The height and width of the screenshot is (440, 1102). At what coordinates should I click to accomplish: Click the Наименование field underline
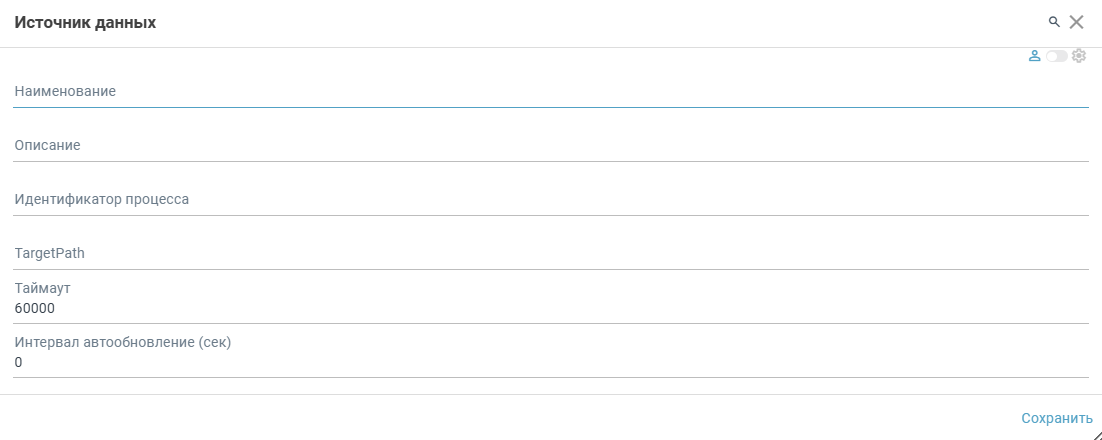[550, 106]
